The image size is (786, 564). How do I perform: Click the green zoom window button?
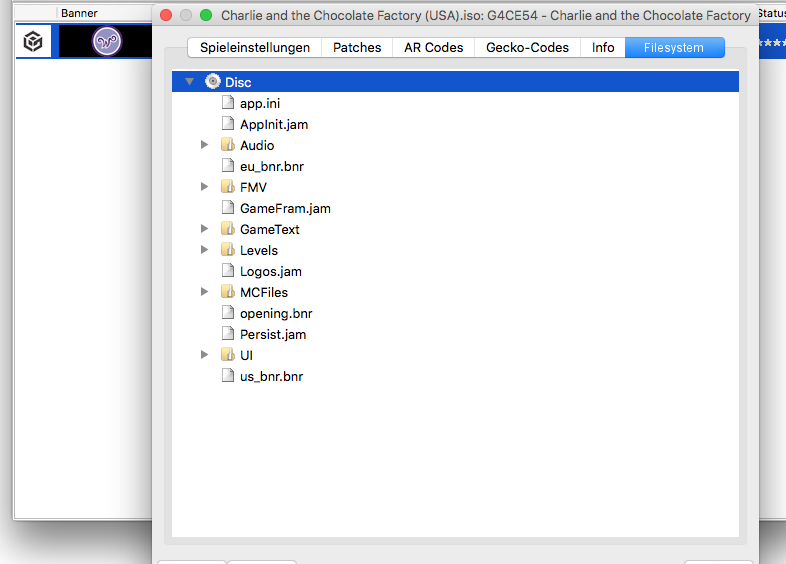click(x=206, y=16)
